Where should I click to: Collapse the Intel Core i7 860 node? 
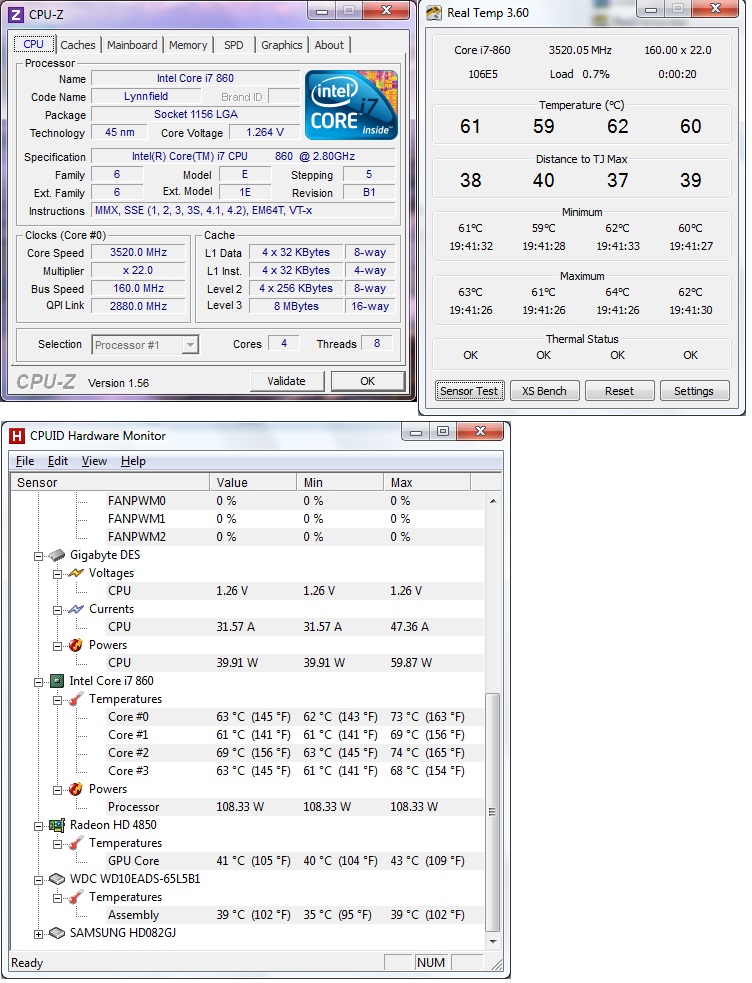pyautogui.click(x=39, y=681)
